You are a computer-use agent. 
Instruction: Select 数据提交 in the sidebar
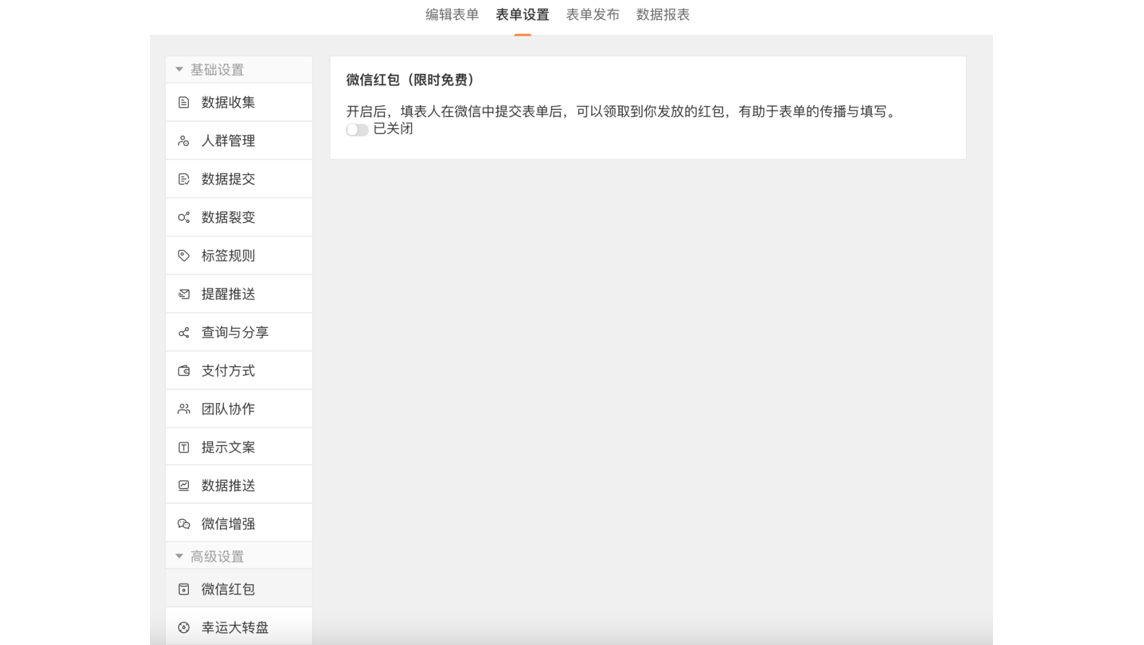coord(239,179)
